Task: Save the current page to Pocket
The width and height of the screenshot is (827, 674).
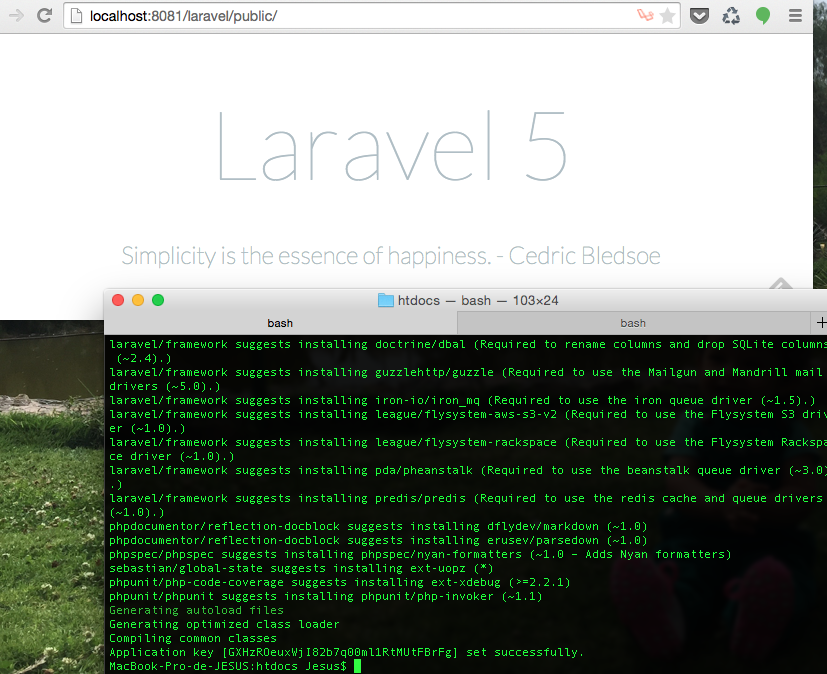Action: tap(699, 16)
